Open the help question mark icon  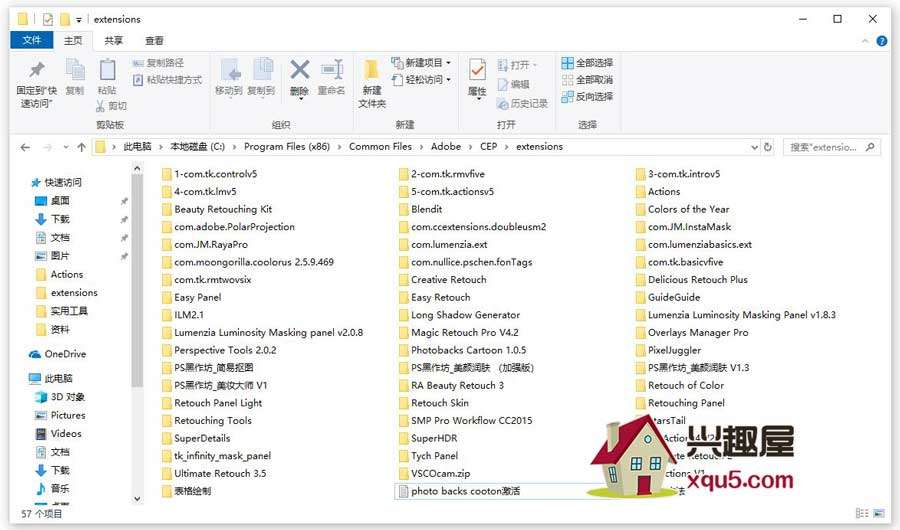tap(882, 41)
